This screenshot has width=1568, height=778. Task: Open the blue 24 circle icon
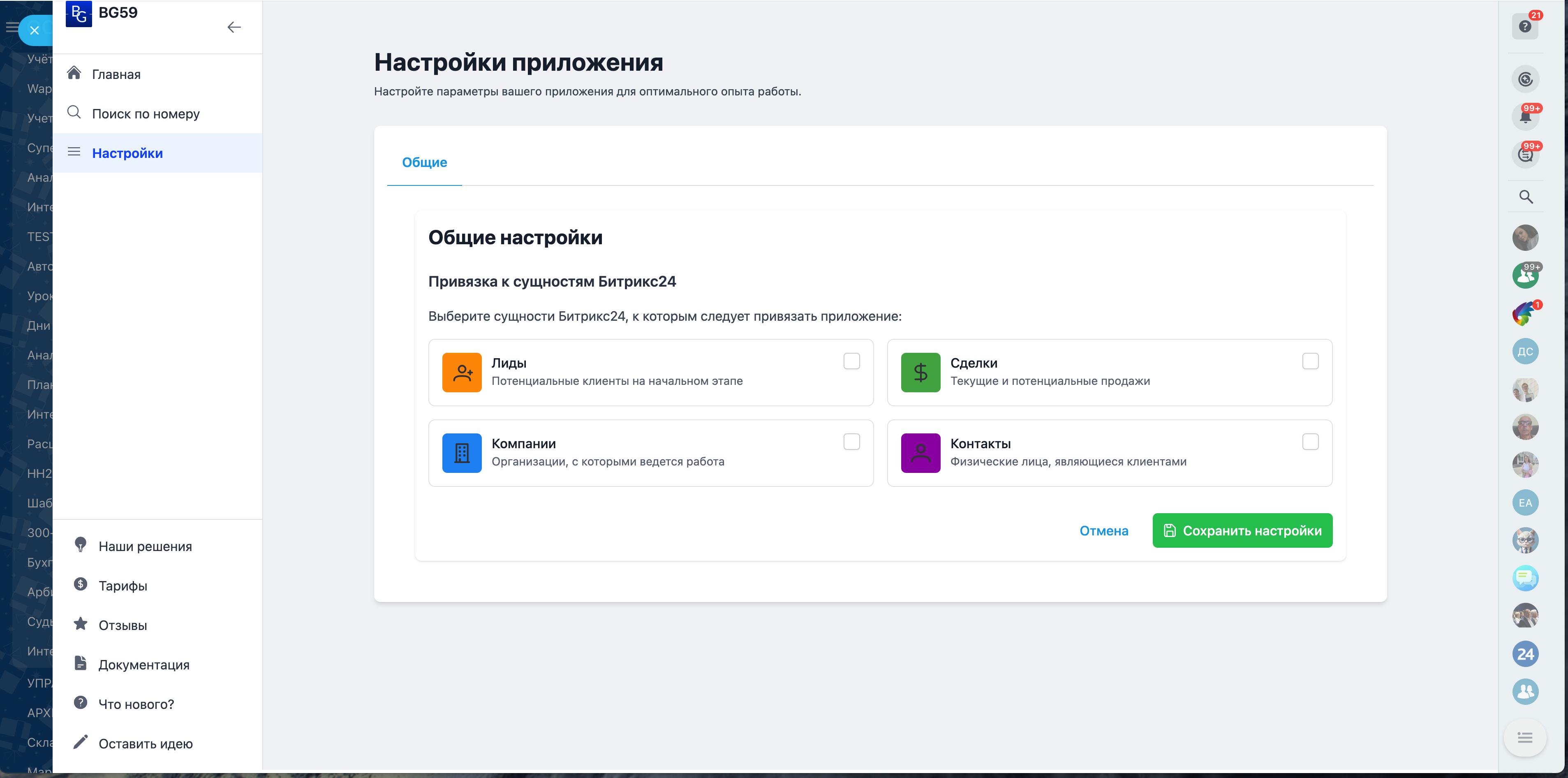1525,654
